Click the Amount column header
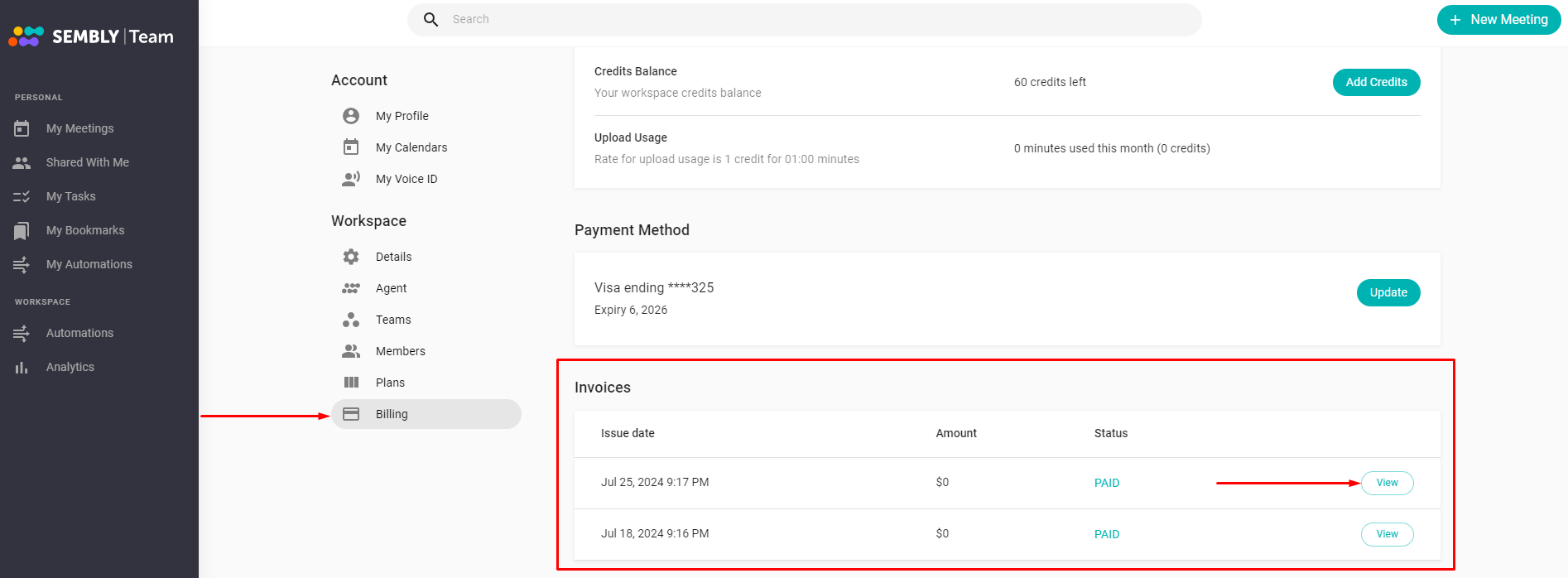1568x578 pixels. 956,433
